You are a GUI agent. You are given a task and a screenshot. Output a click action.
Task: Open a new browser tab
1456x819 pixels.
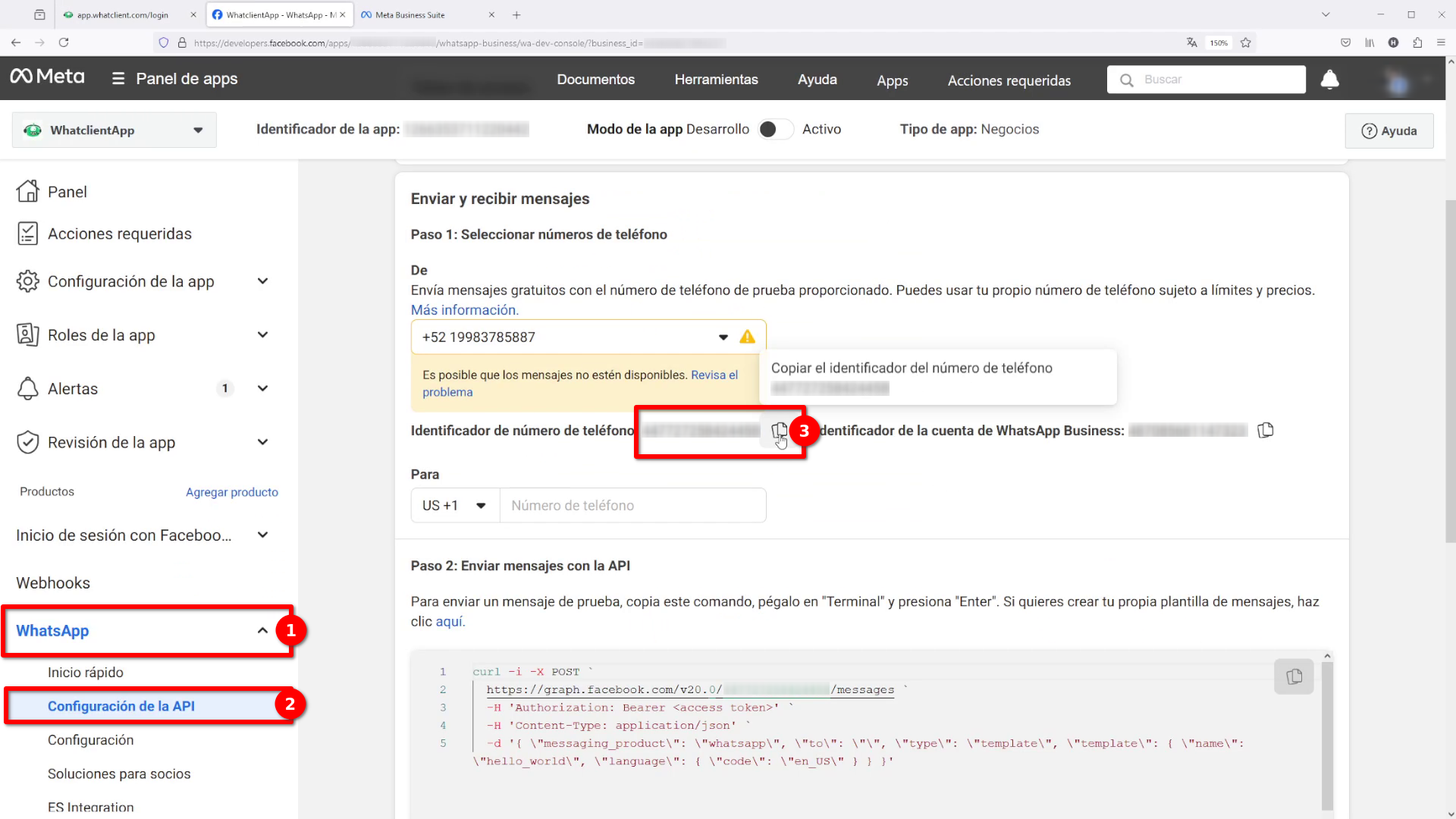coord(516,14)
